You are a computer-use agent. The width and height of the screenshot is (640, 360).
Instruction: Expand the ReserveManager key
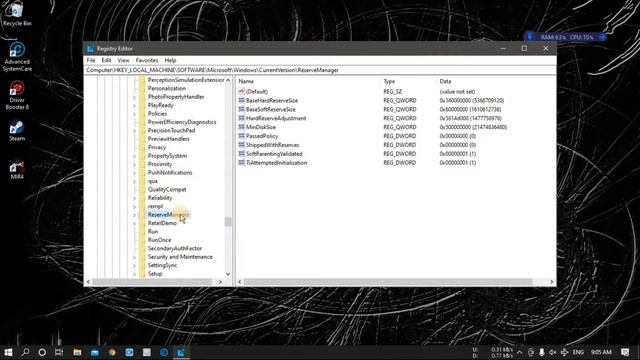134,215
